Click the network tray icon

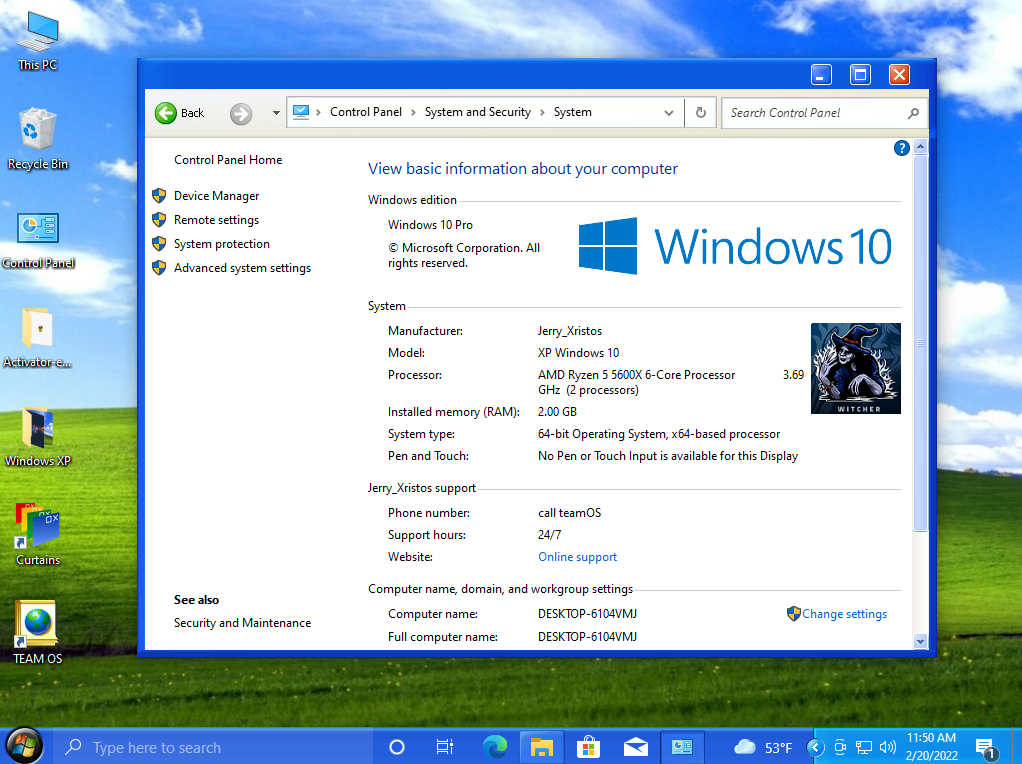pos(864,748)
